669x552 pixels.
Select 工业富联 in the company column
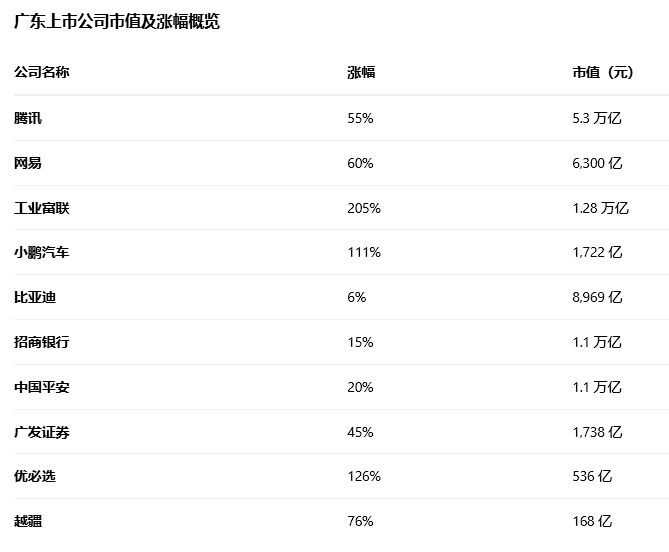[x=42, y=208]
